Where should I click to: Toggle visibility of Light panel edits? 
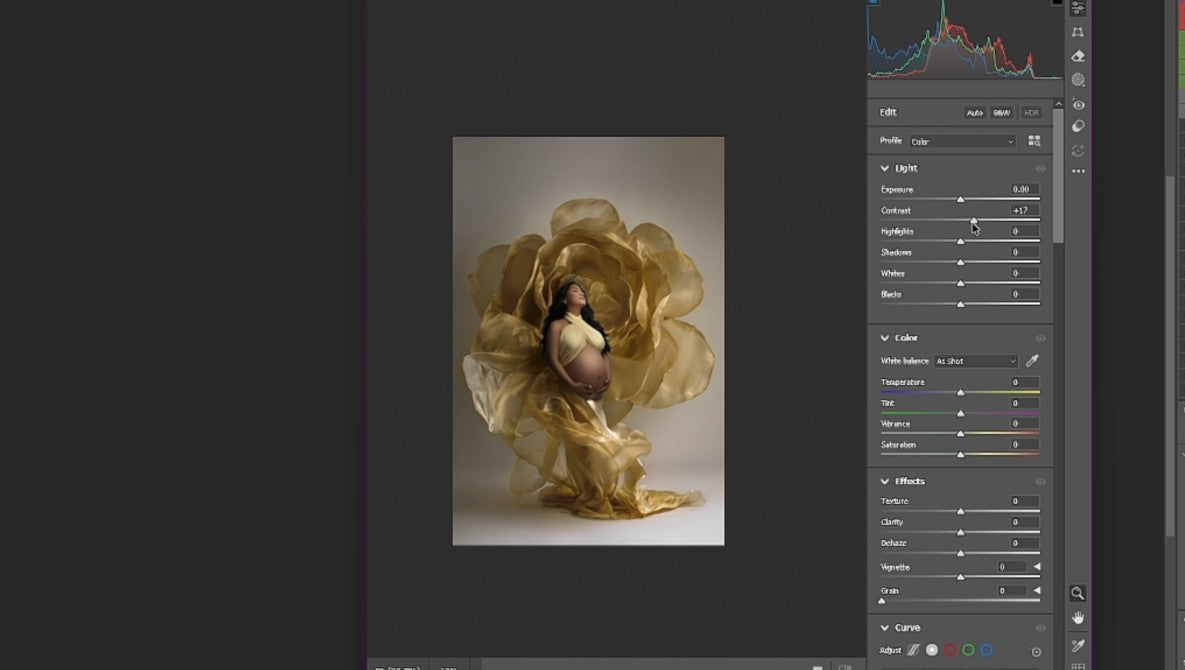(x=1040, y=169)
